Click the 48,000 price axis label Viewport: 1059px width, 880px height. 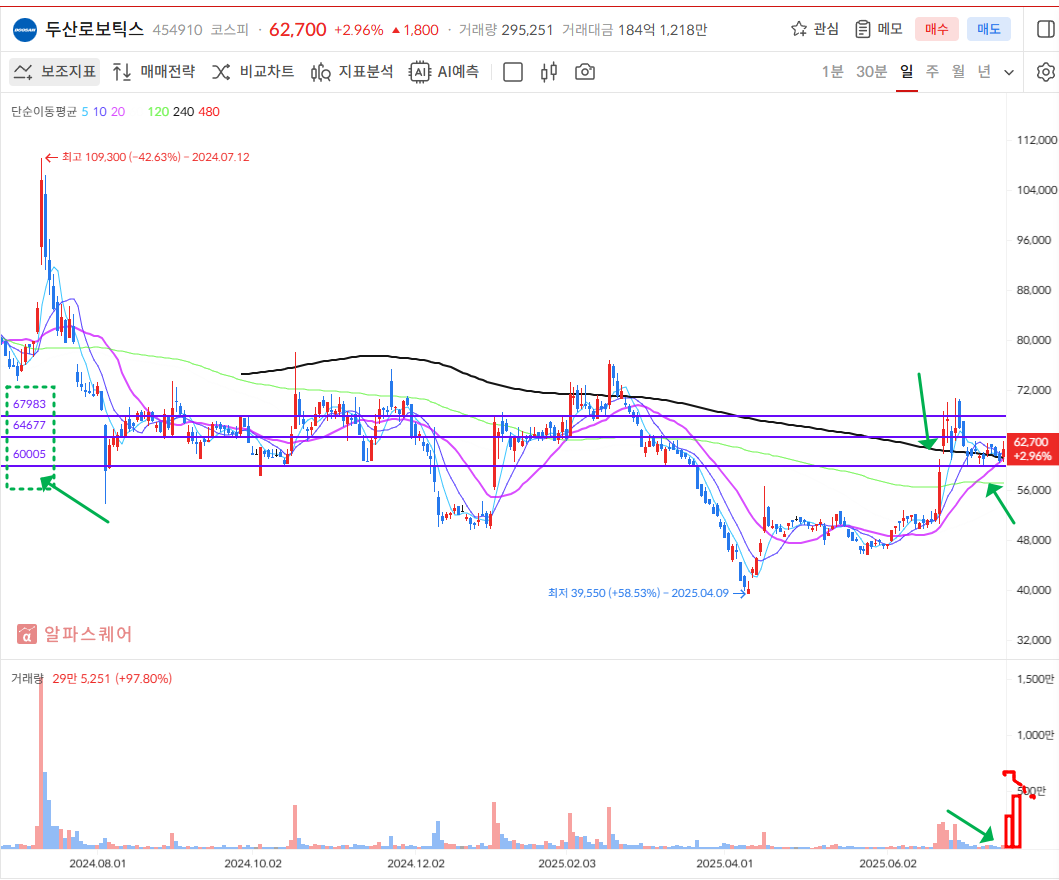click(1034, 540)
